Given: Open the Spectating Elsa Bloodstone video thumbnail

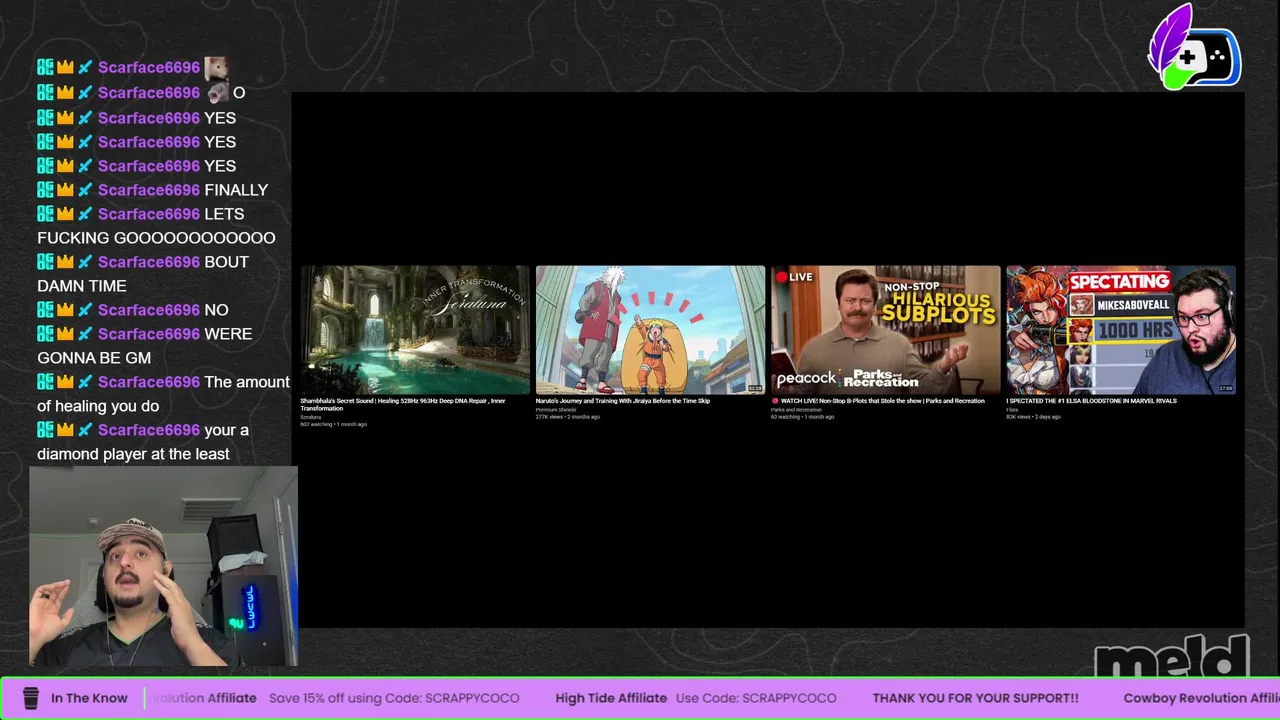Looking at the screenshot, I should 1121,330.
